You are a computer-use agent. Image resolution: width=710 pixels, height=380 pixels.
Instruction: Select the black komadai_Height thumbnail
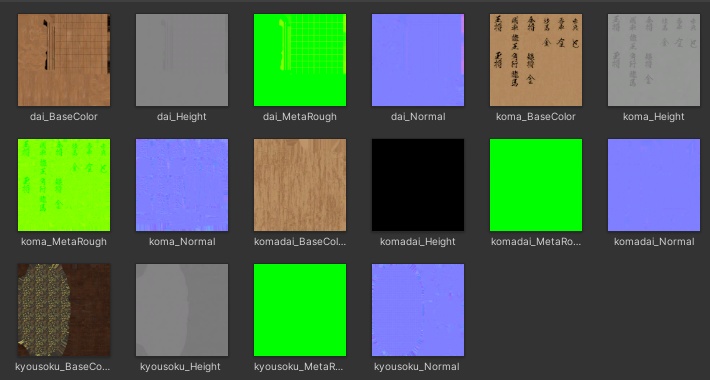tap(418, 185)
